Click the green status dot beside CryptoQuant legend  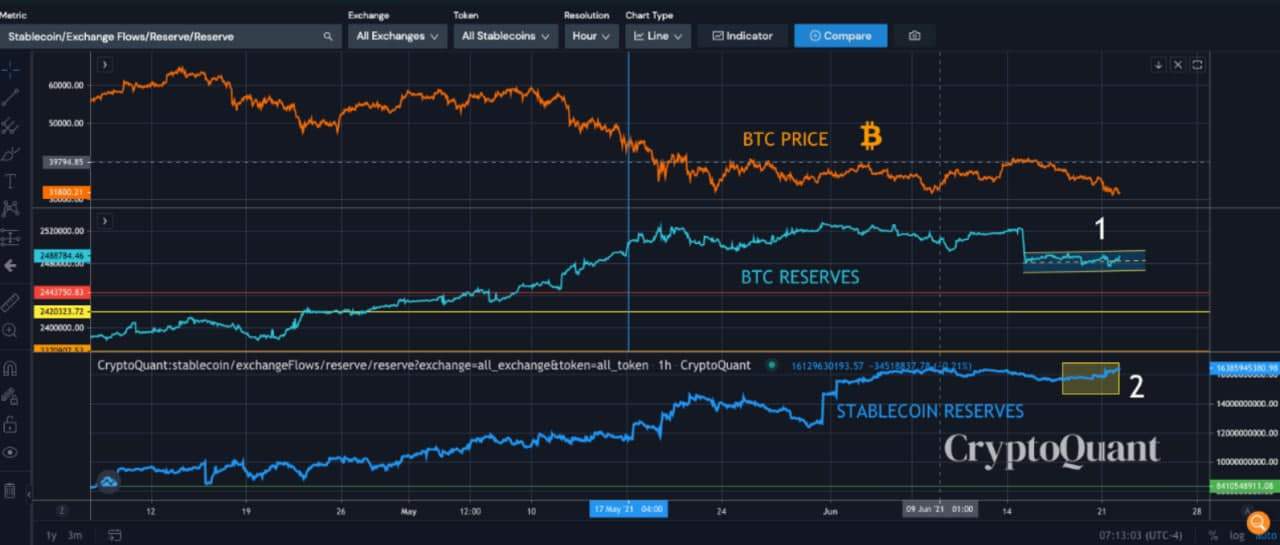(x=772, y=365)
